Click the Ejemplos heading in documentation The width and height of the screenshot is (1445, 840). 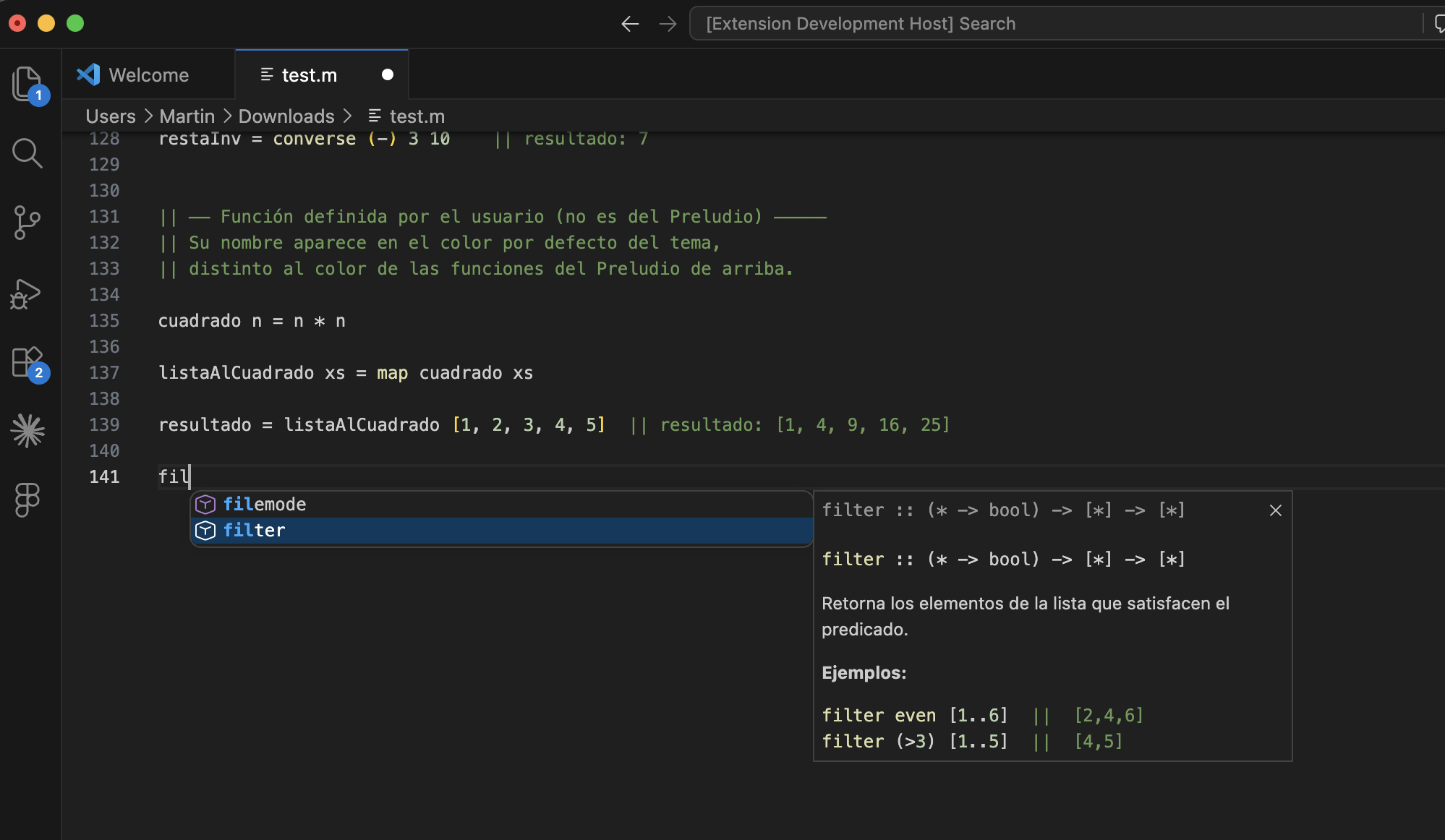point(864,672)
